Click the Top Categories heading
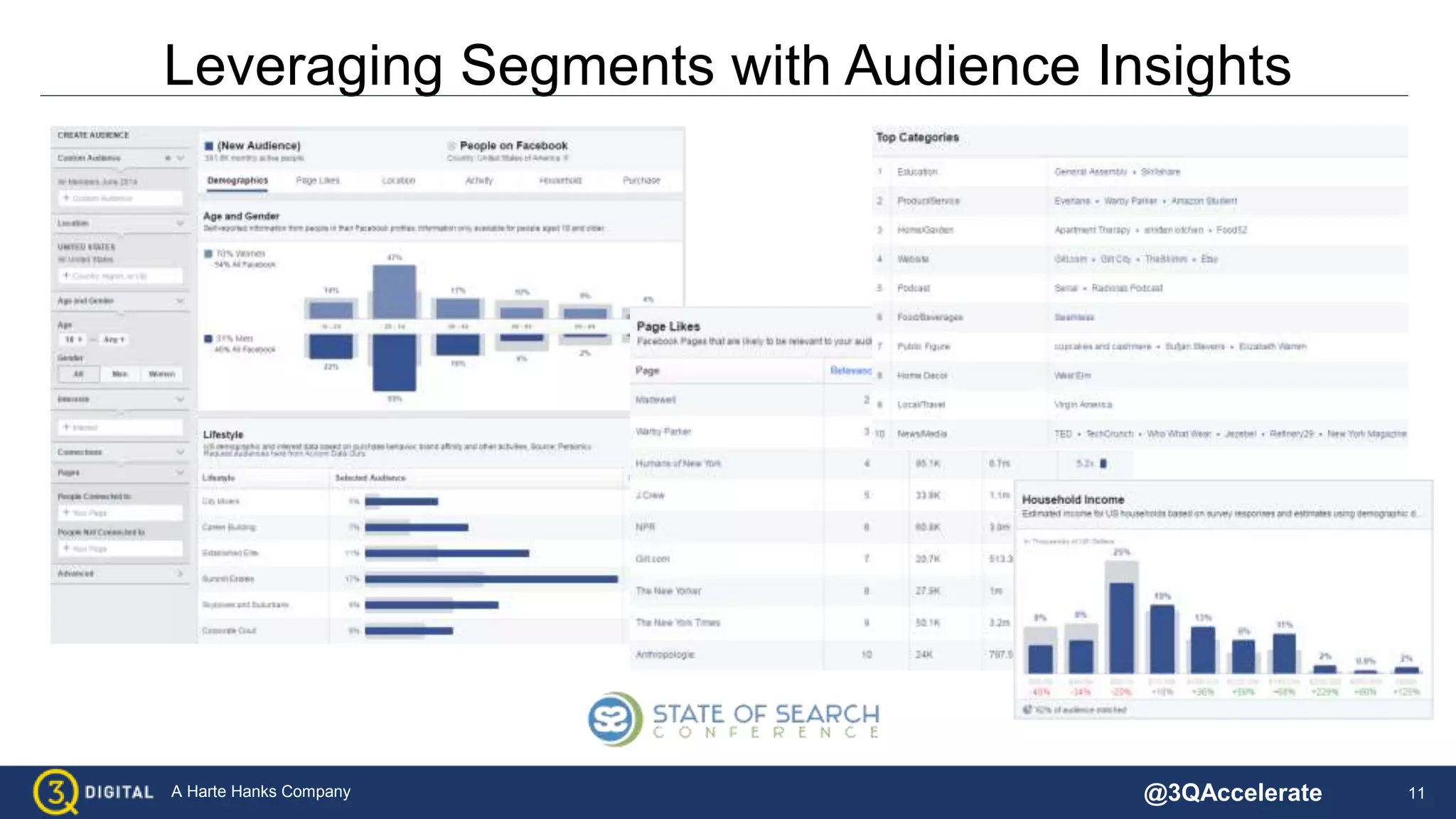1456x819 pixels. (x=917, y=137)
